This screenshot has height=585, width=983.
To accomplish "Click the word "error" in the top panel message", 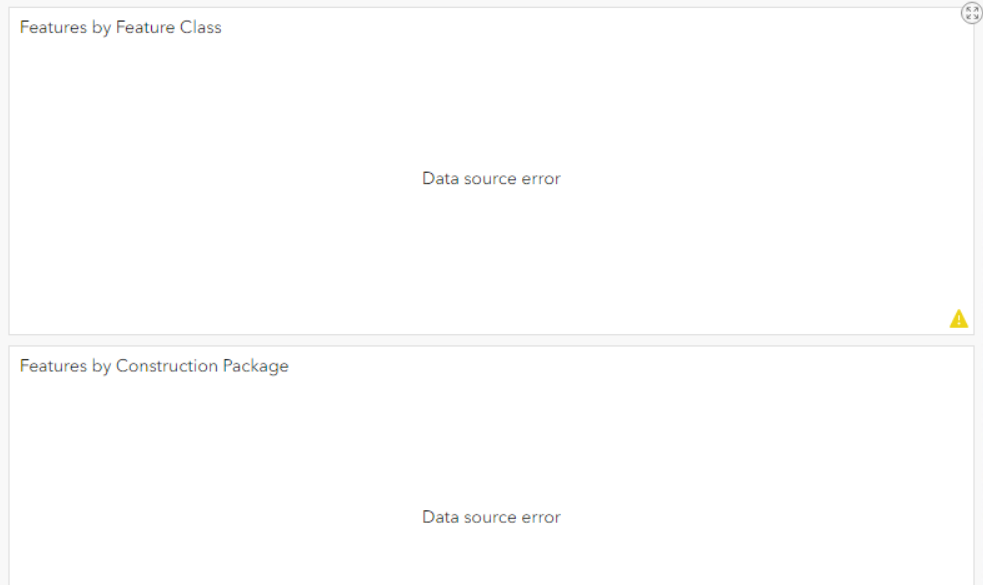I will coord(540,179).
